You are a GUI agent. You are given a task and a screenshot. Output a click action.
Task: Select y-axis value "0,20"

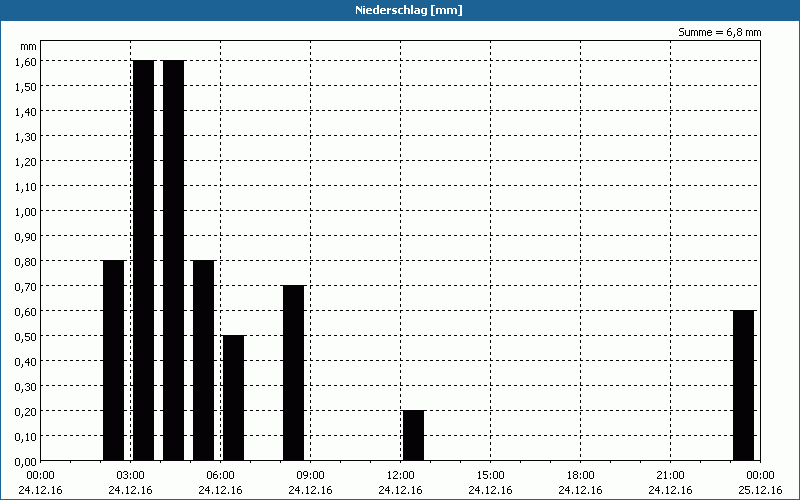coord(26,411)
